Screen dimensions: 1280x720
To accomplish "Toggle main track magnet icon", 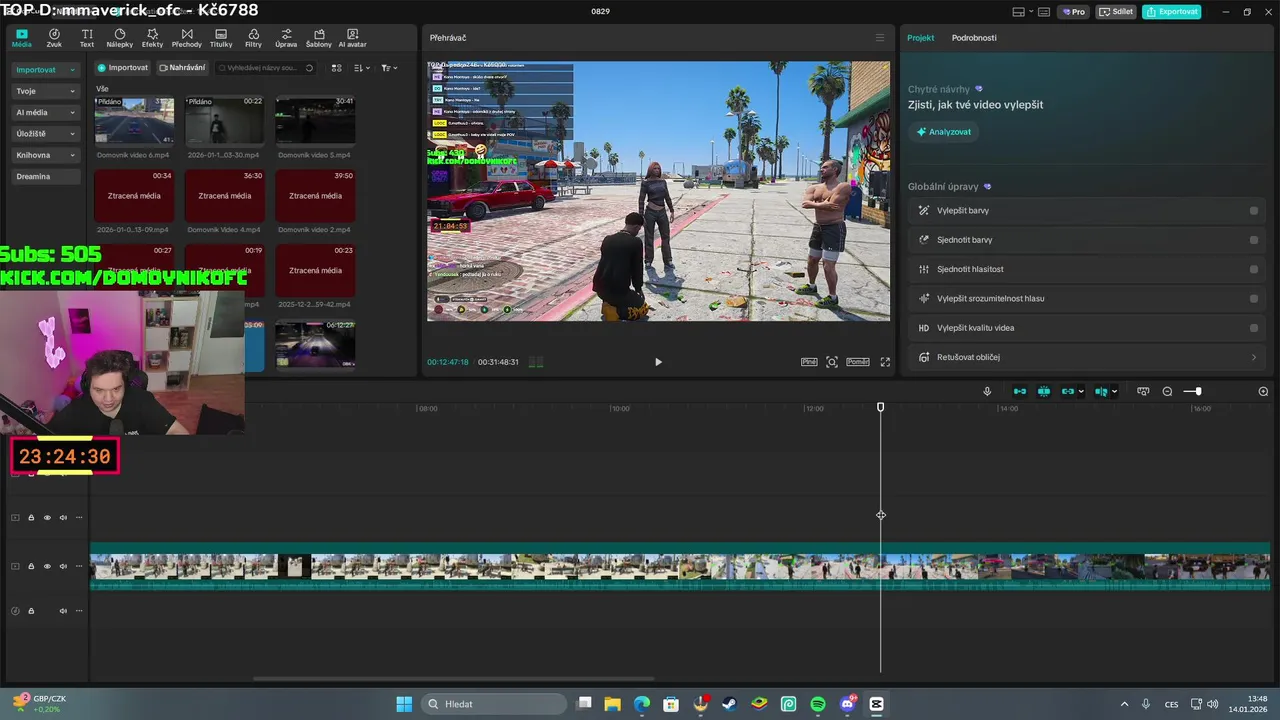I will [1020, 391].
